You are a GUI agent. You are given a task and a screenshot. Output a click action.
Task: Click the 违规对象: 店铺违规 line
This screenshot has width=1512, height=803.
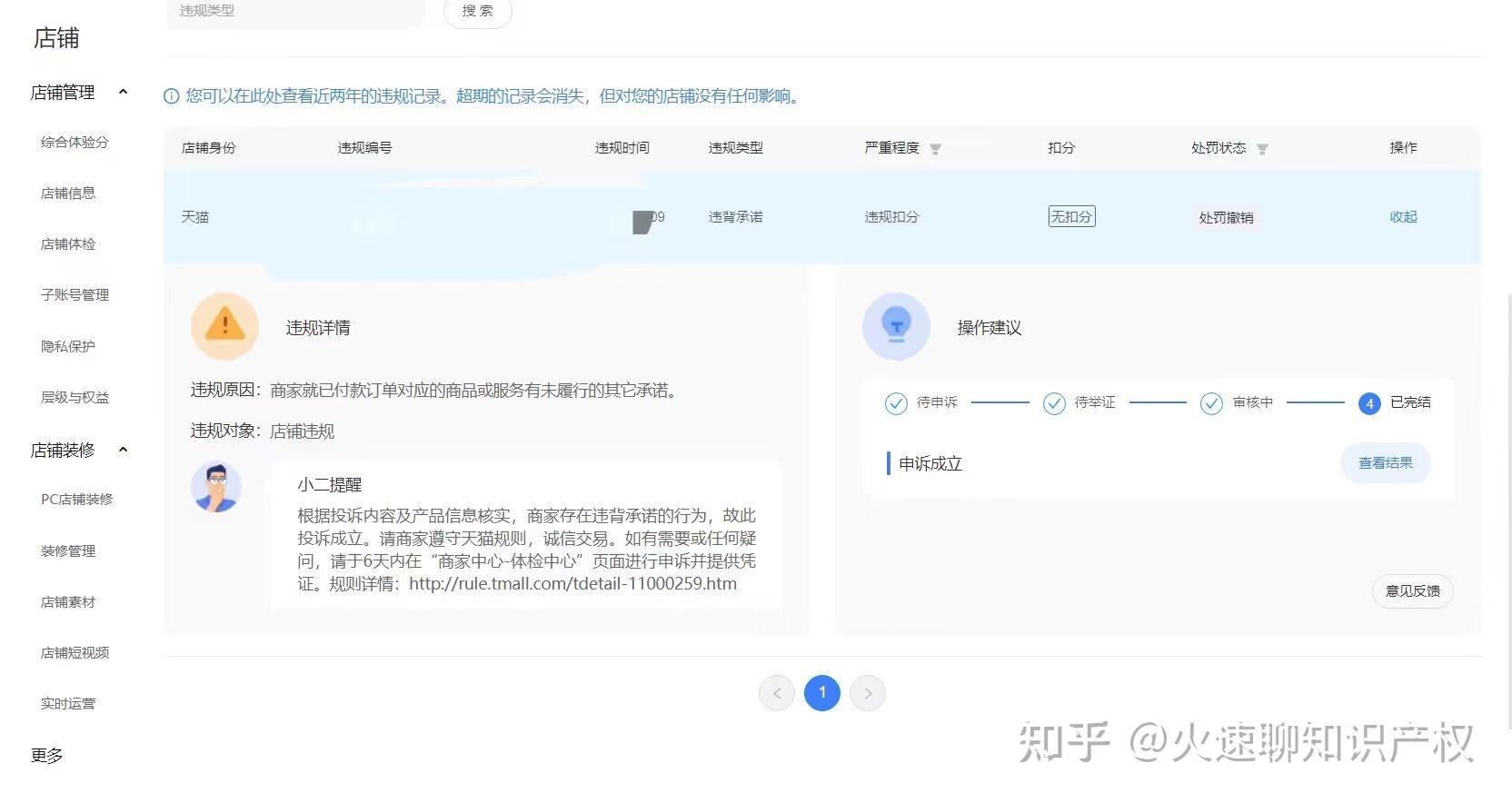pyautogui.click(x=263, y=431)
